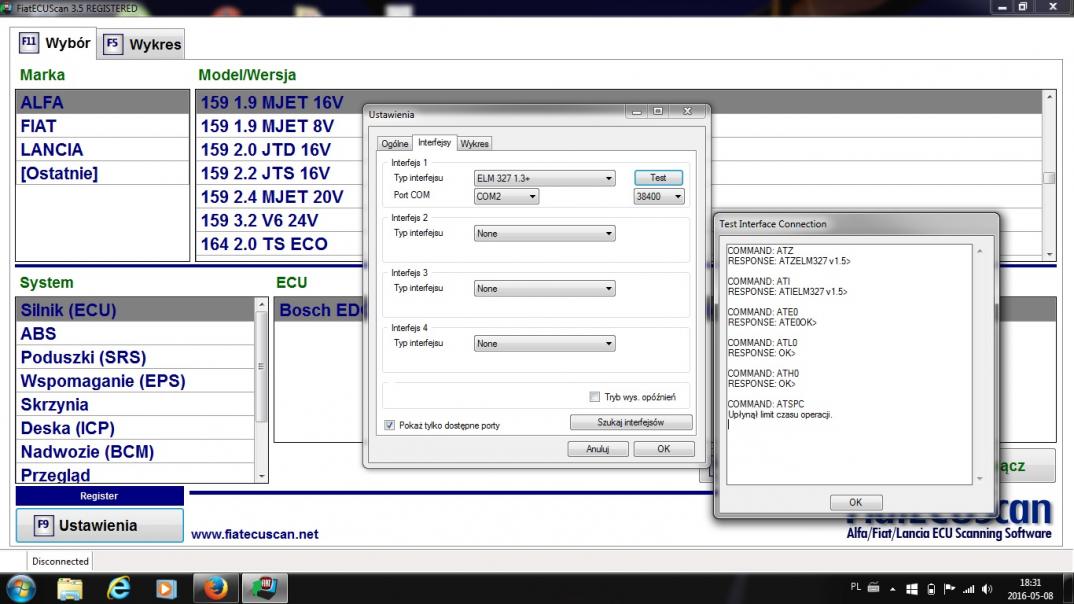The width and height of the screenshot is (1074, 604).
Task: Click inside the test log text area
Action: pos(849,364)
